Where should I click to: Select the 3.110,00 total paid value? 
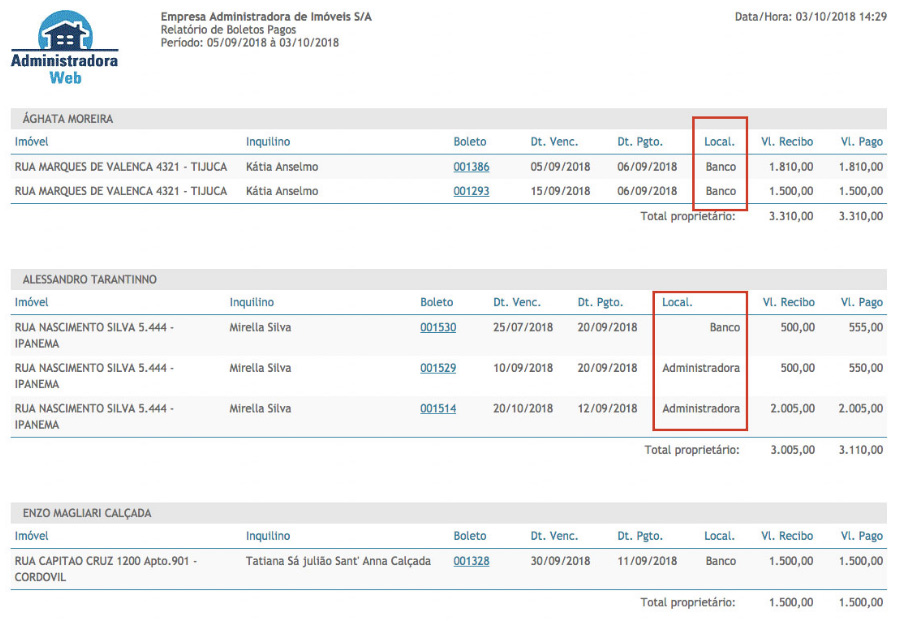tap(861, 450)
